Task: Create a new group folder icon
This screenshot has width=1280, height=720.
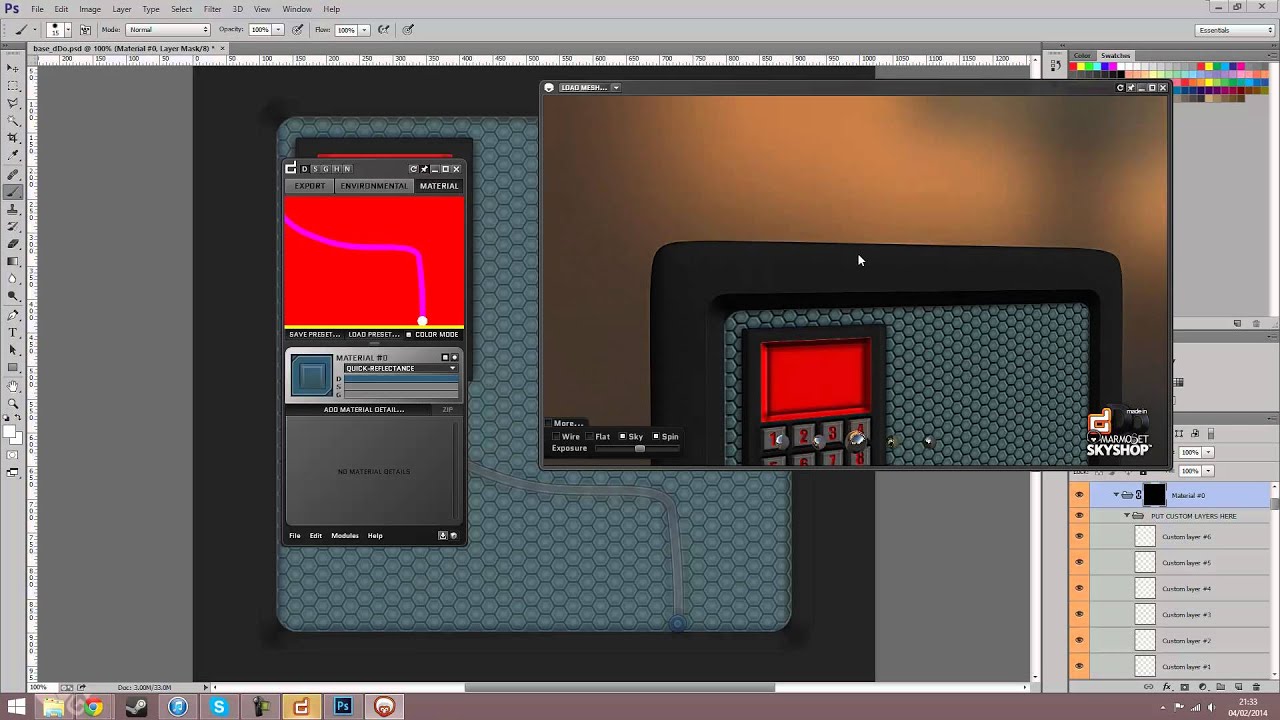Action: point(1220,687)
